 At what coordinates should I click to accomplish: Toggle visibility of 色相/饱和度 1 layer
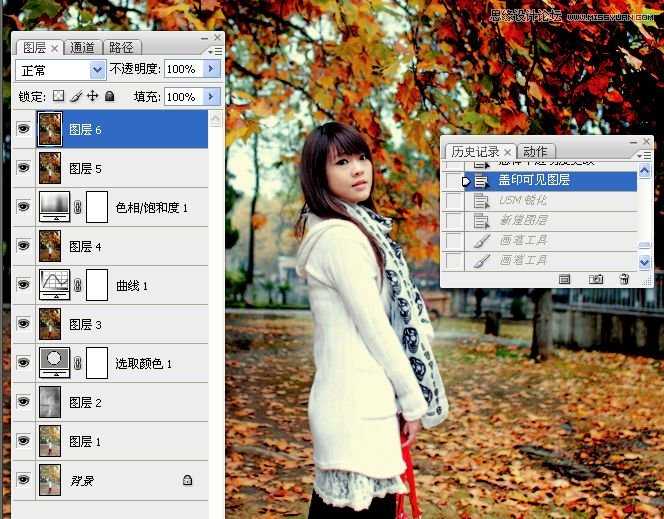(x=24, y=206)
